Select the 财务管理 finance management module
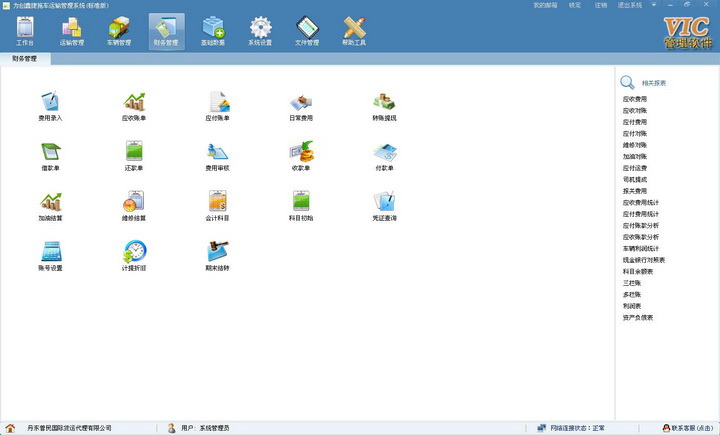 coord(166,31)
